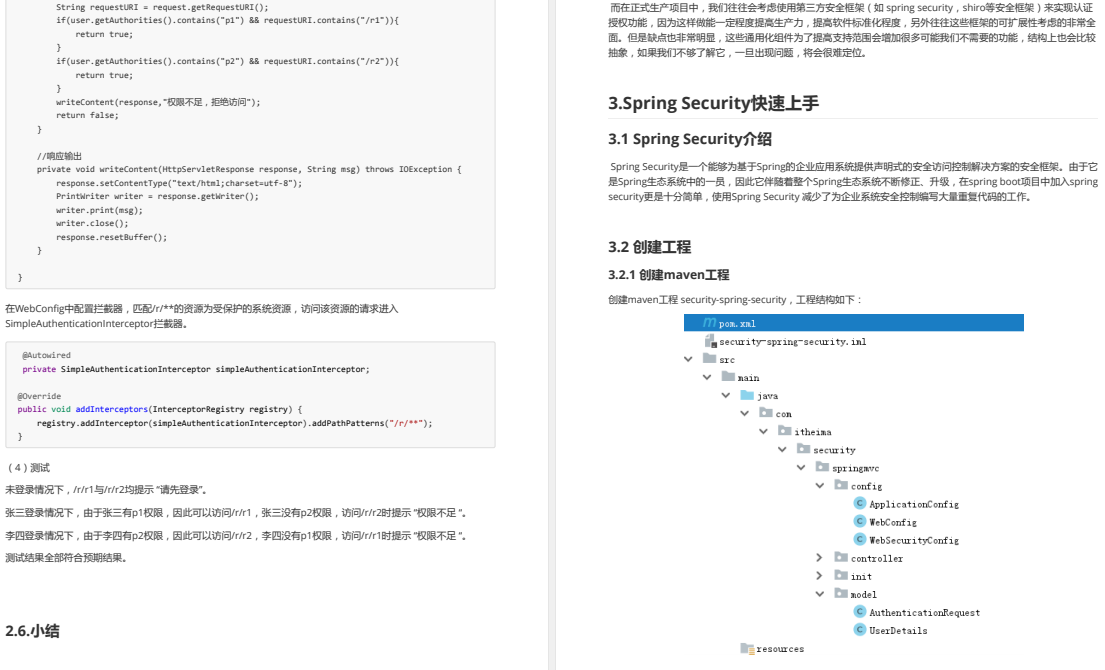The height and width of the screenshot is (670, 1105).
Task: Expand the controller package chevron
Action: 819,558
